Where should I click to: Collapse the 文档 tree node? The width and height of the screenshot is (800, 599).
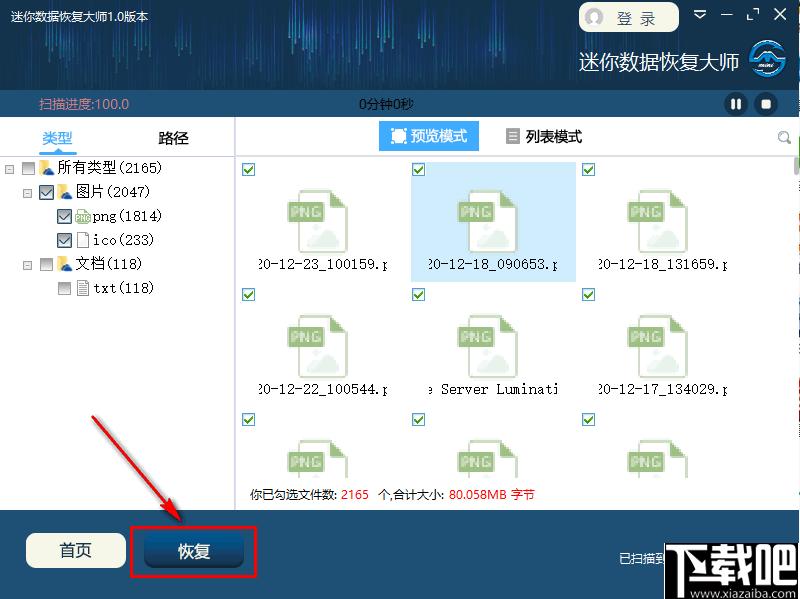tap(28, 265)
